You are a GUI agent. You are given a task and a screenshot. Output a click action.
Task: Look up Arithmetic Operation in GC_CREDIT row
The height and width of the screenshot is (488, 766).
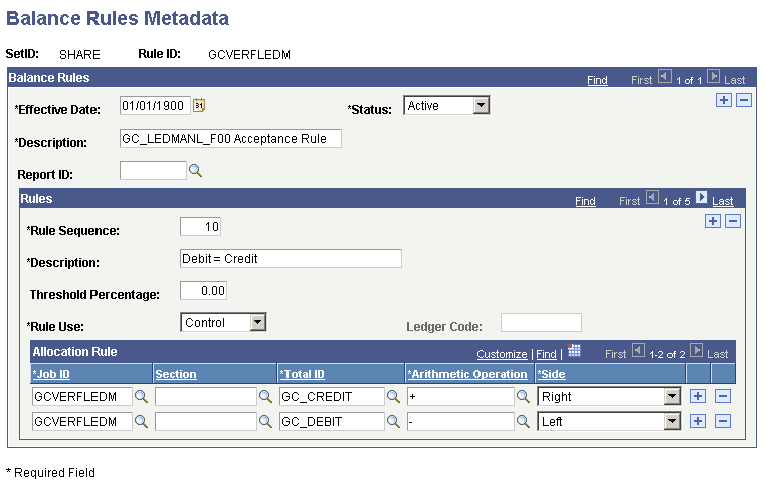[523, 396]
